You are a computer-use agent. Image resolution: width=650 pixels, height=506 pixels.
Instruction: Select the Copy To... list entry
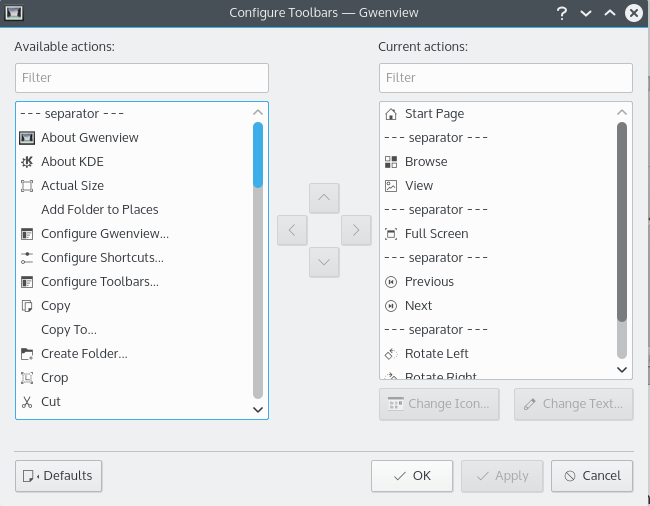(x=69, y=330)
